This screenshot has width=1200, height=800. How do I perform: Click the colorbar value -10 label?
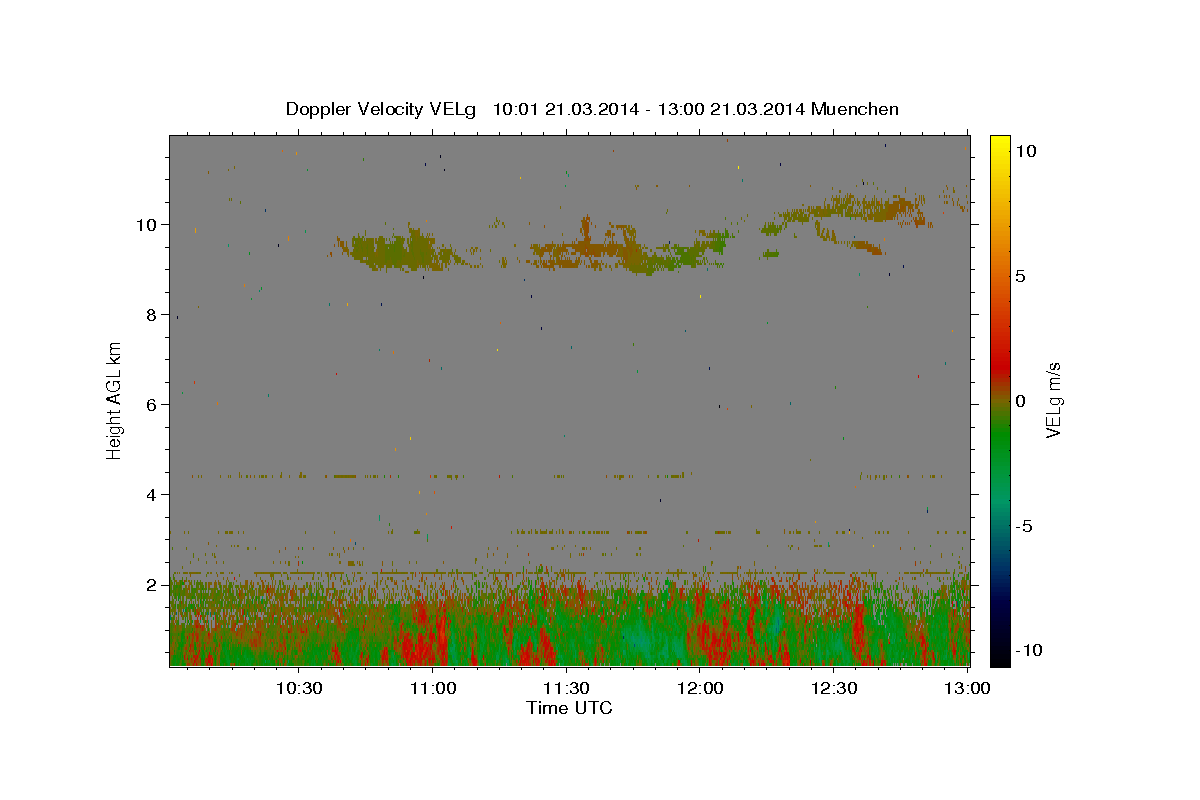click(1028, 650)
